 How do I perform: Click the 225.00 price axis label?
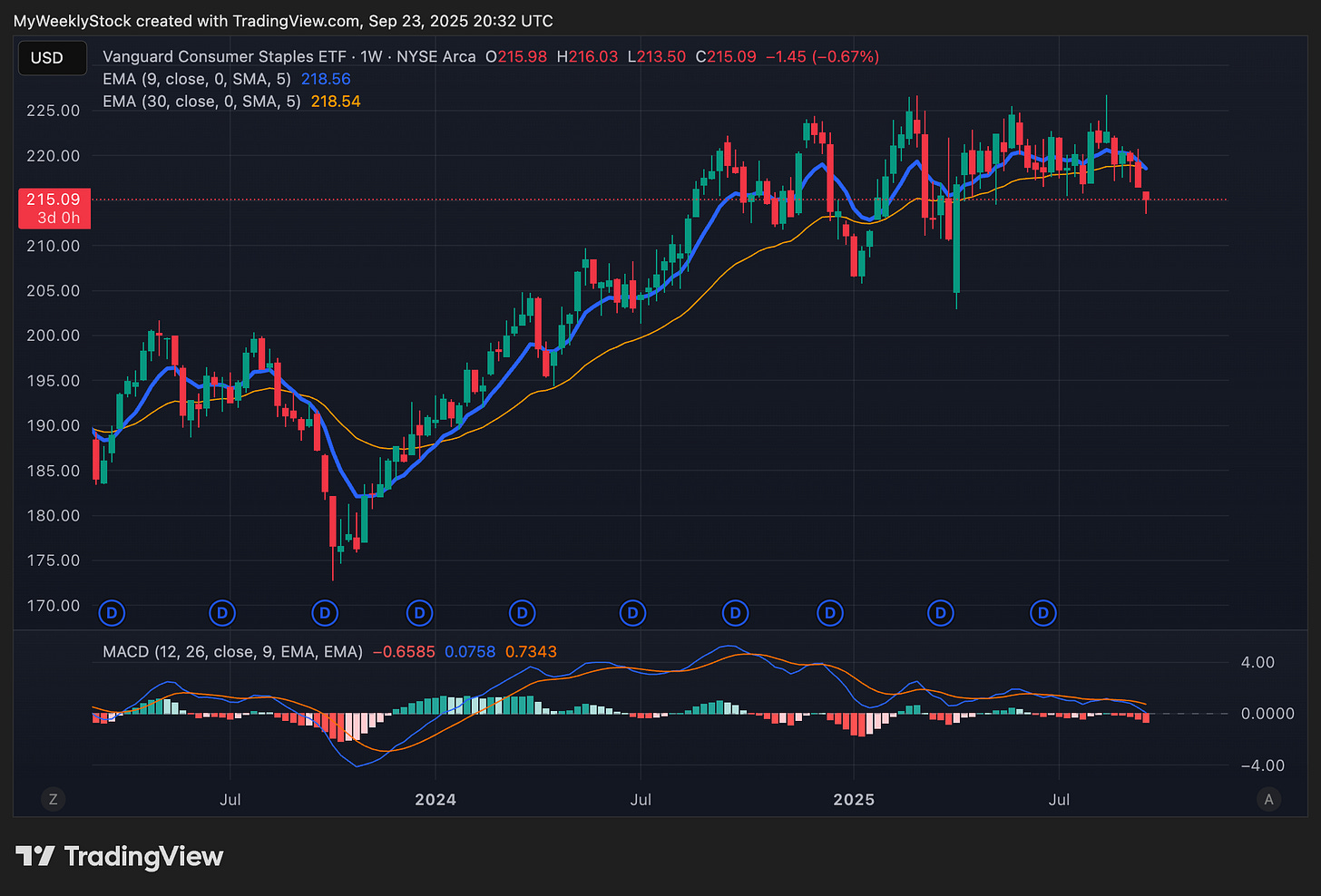click(x=54, y=111)
